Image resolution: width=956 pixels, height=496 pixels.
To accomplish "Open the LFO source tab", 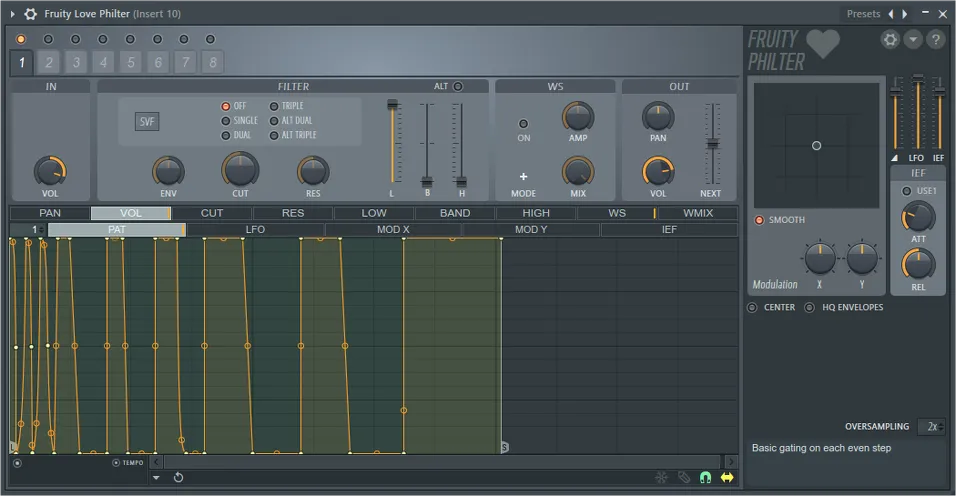I will [x=255, y=230].
